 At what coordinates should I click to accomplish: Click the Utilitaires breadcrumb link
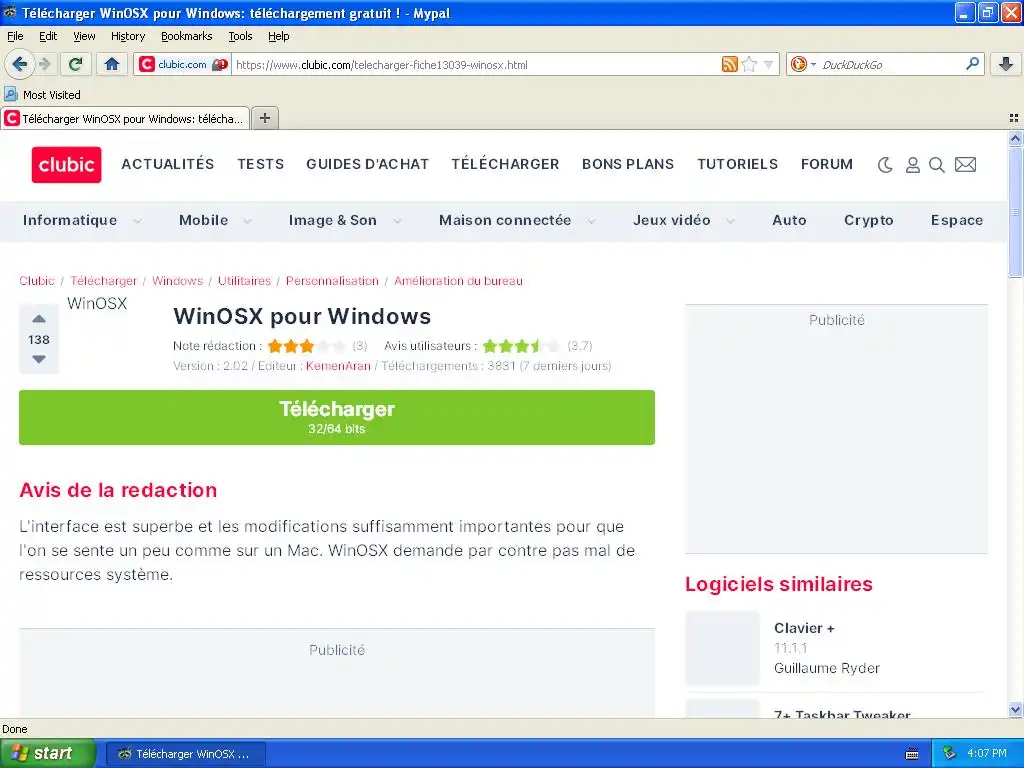coord(244,281)
